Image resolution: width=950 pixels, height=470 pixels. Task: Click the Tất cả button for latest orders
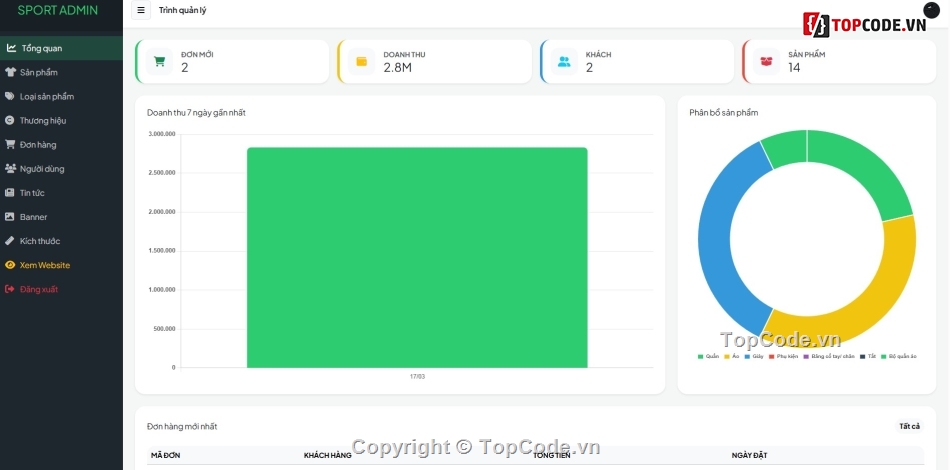click(909, 426)
